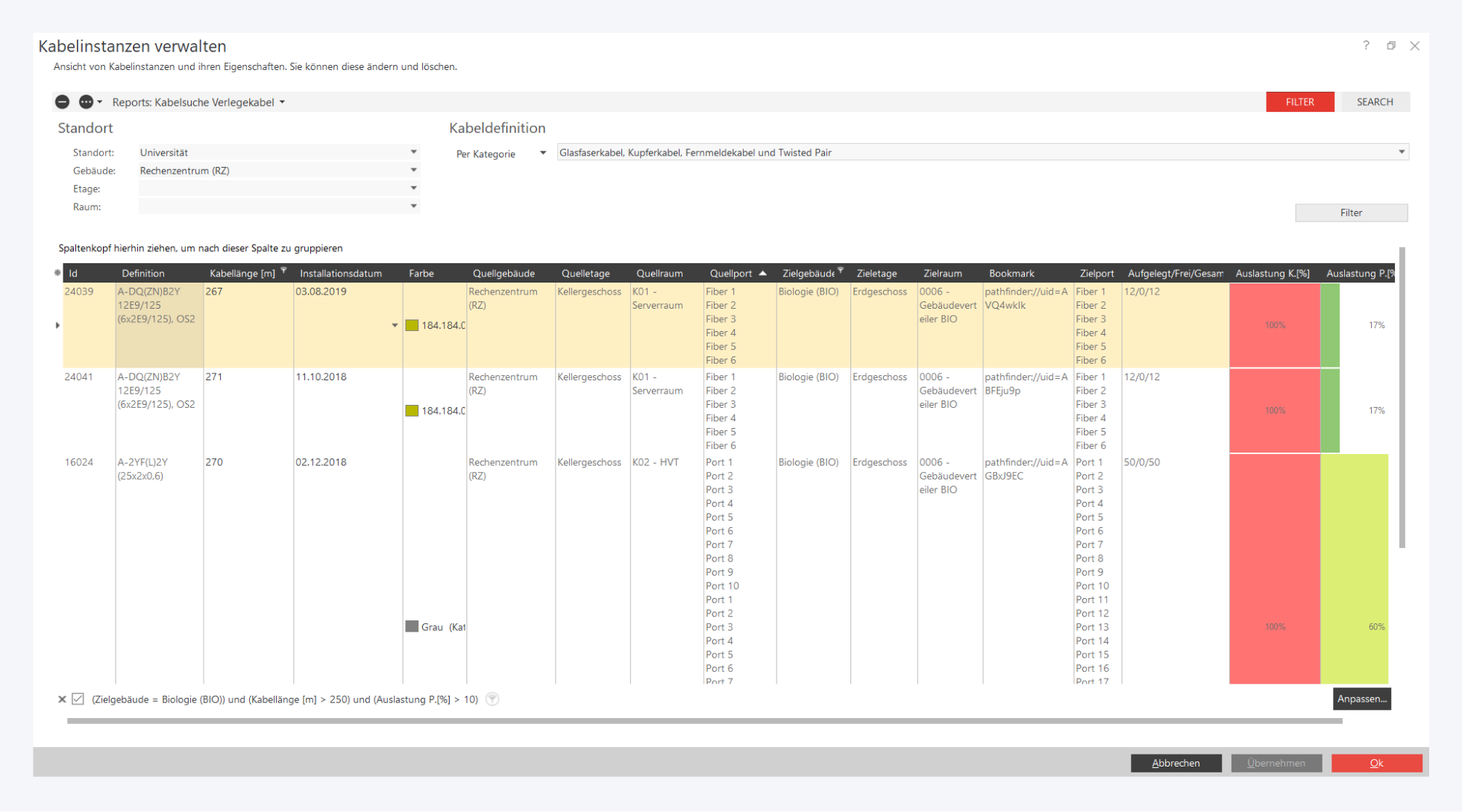Click the asterisk column chooser icon
Image resolution: width=1462 pixels, height=812 pixels.
pos(57,273)
